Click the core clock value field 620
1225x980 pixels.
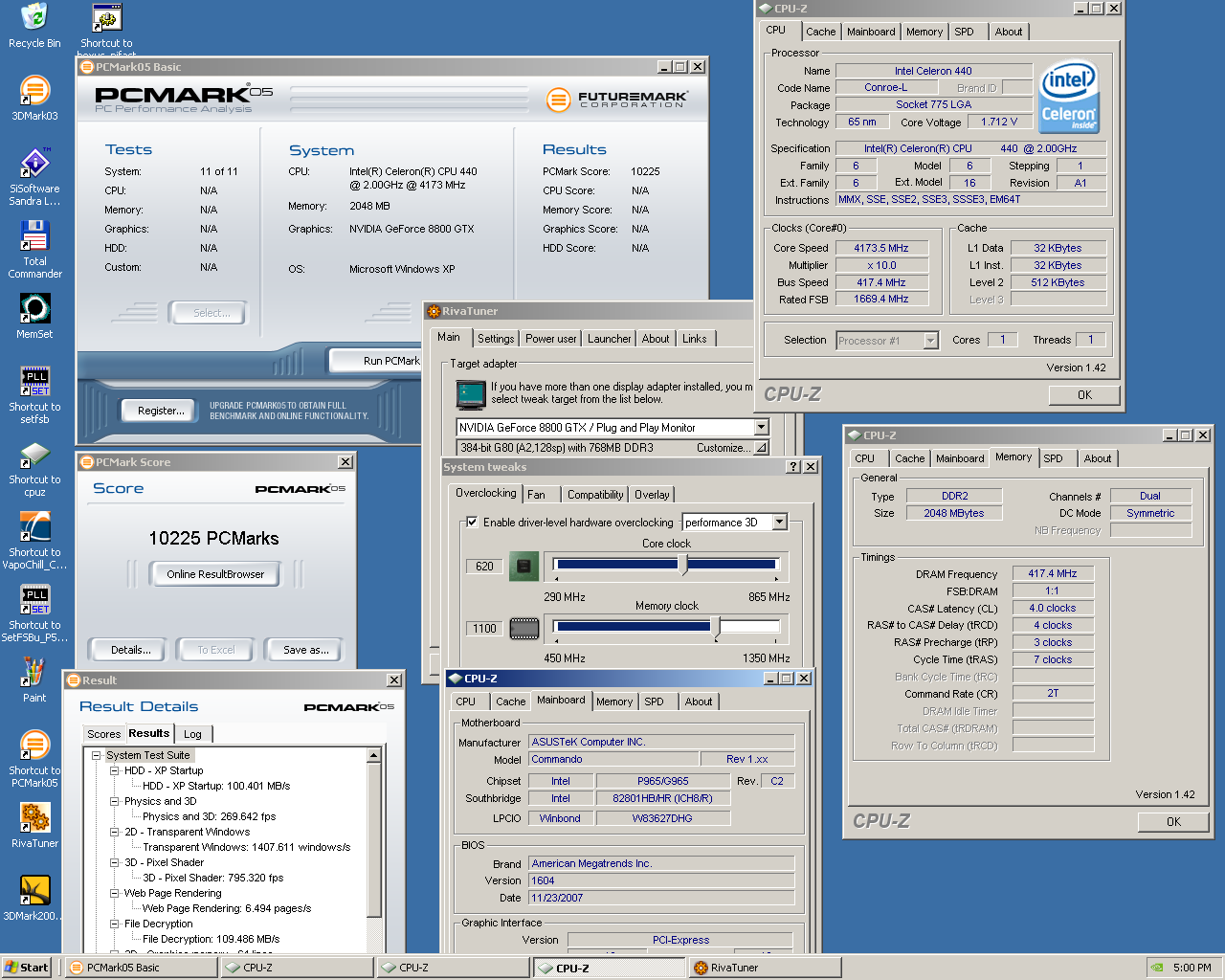[485, 567]
